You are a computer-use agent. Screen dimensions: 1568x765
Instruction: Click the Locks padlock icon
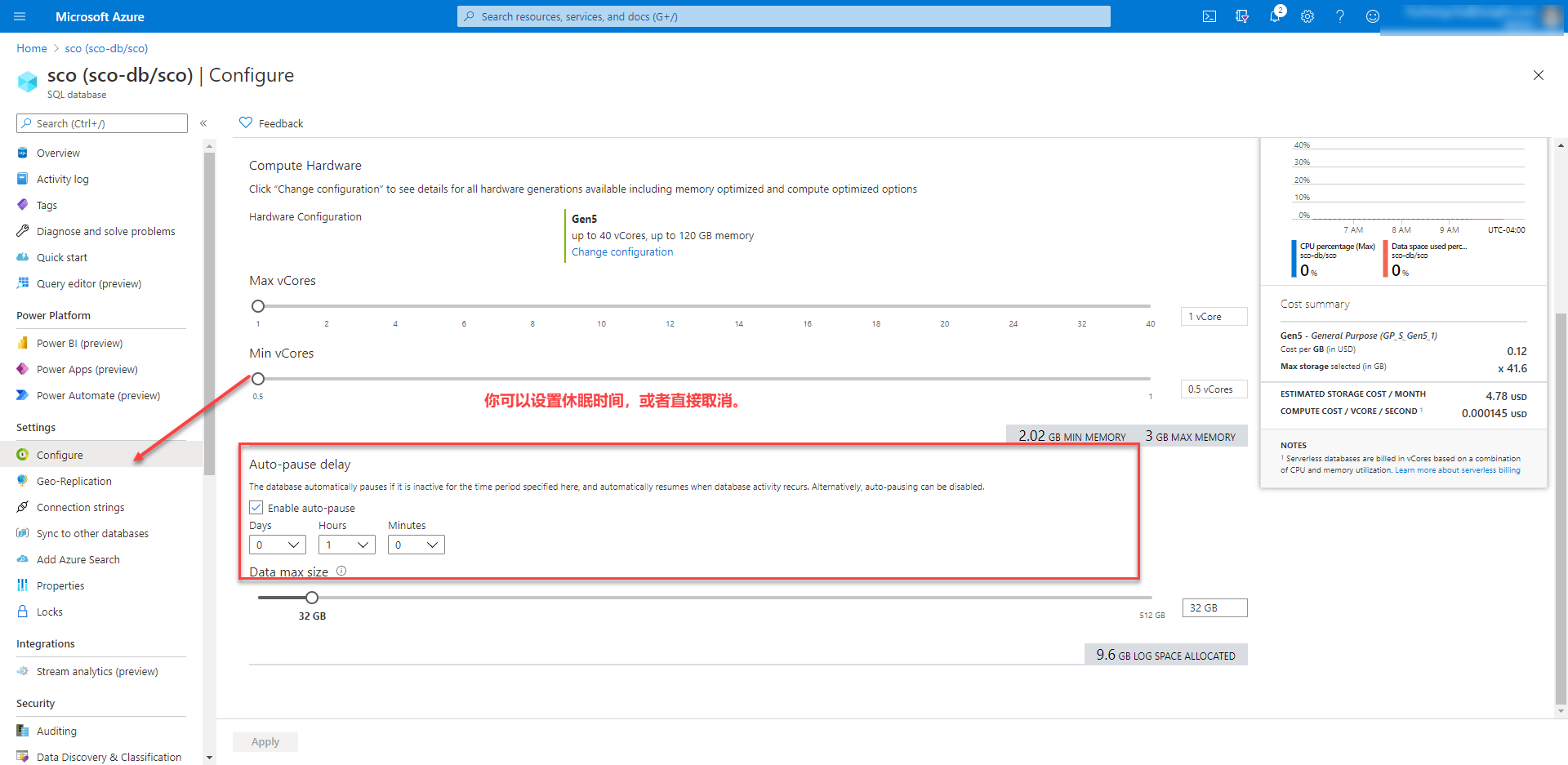(x=23, y=612)
